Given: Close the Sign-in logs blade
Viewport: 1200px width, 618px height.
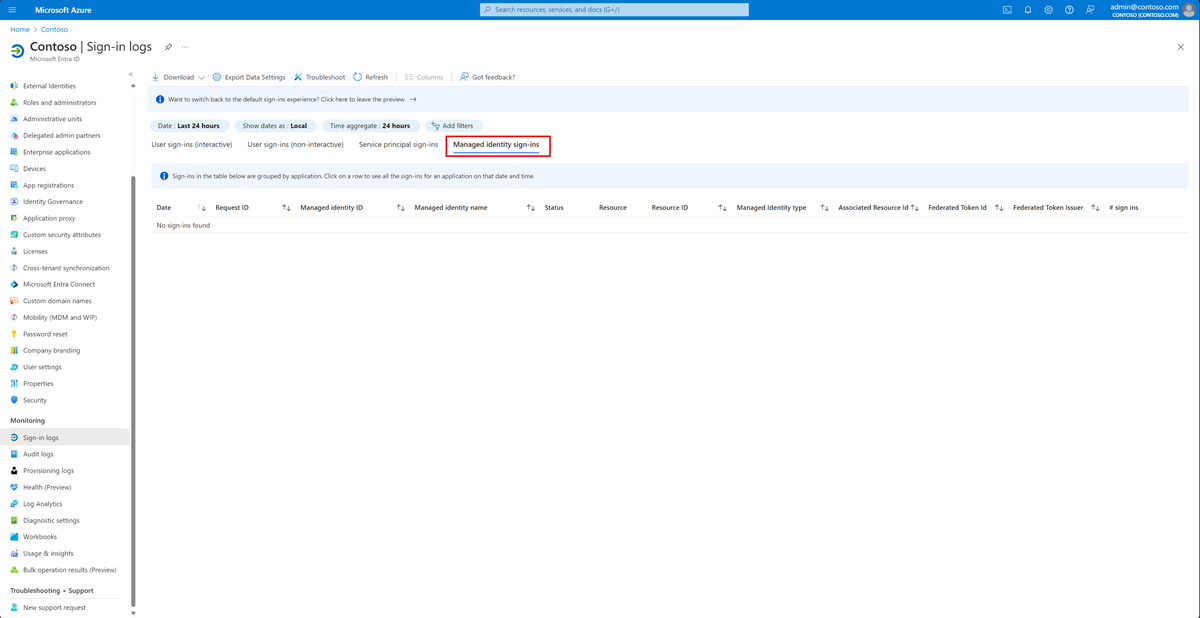Looking at the screenshot, I should pos(1181,47).
